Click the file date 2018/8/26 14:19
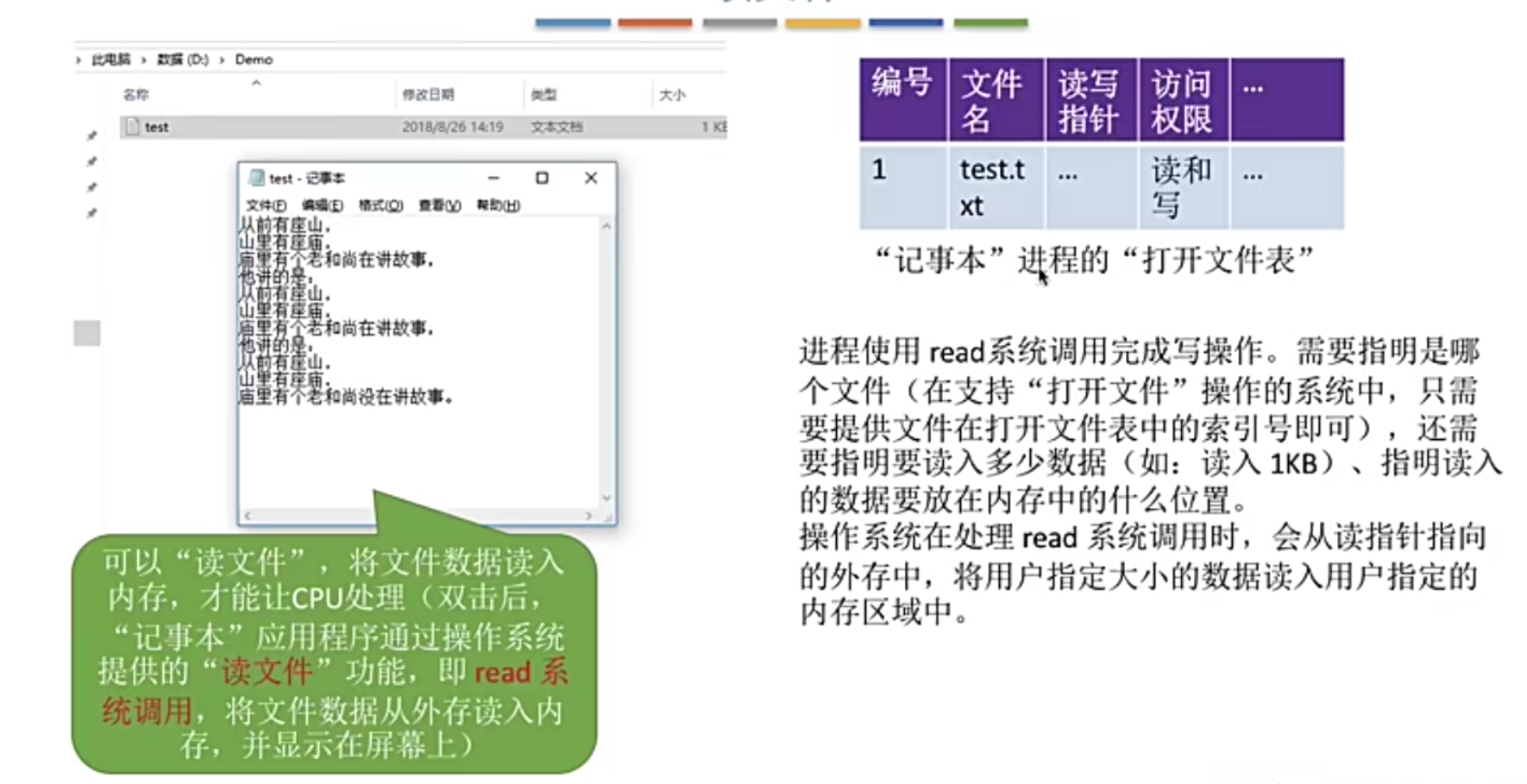This screenshot has height=784, width=1527. tap(452, 127)
